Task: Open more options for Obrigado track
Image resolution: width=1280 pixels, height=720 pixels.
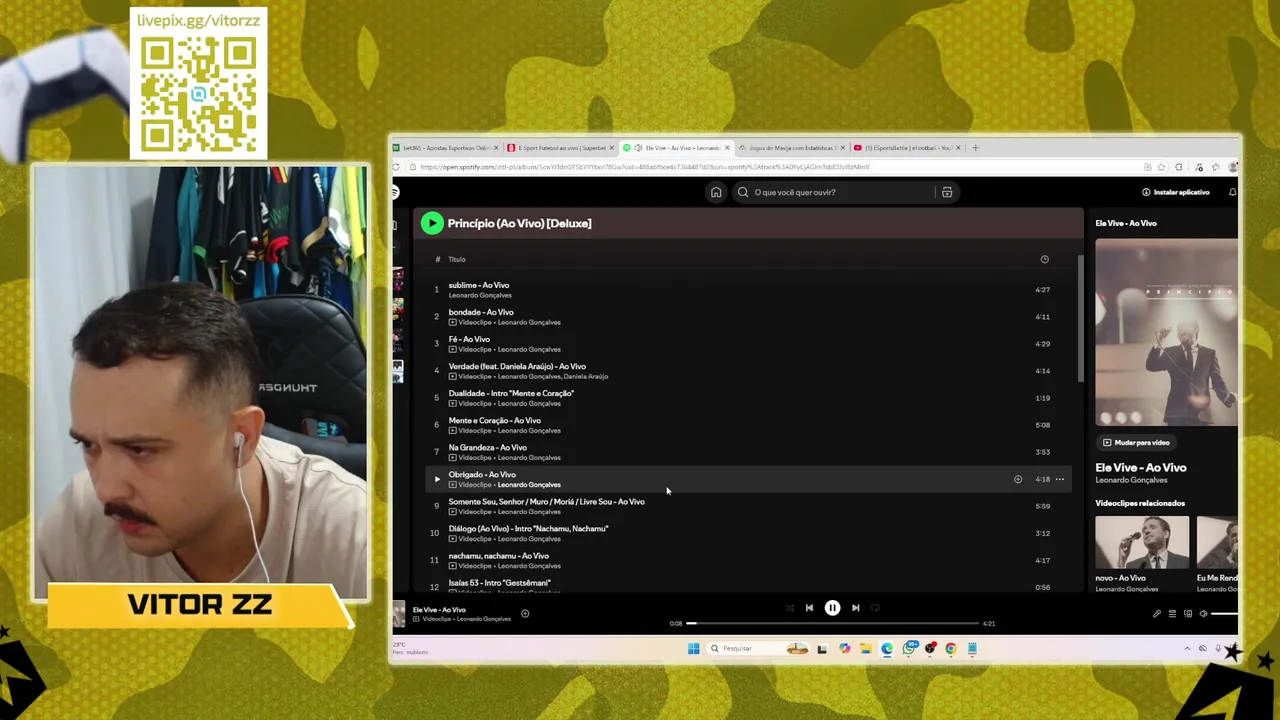Action: (x=1060, y=479)
